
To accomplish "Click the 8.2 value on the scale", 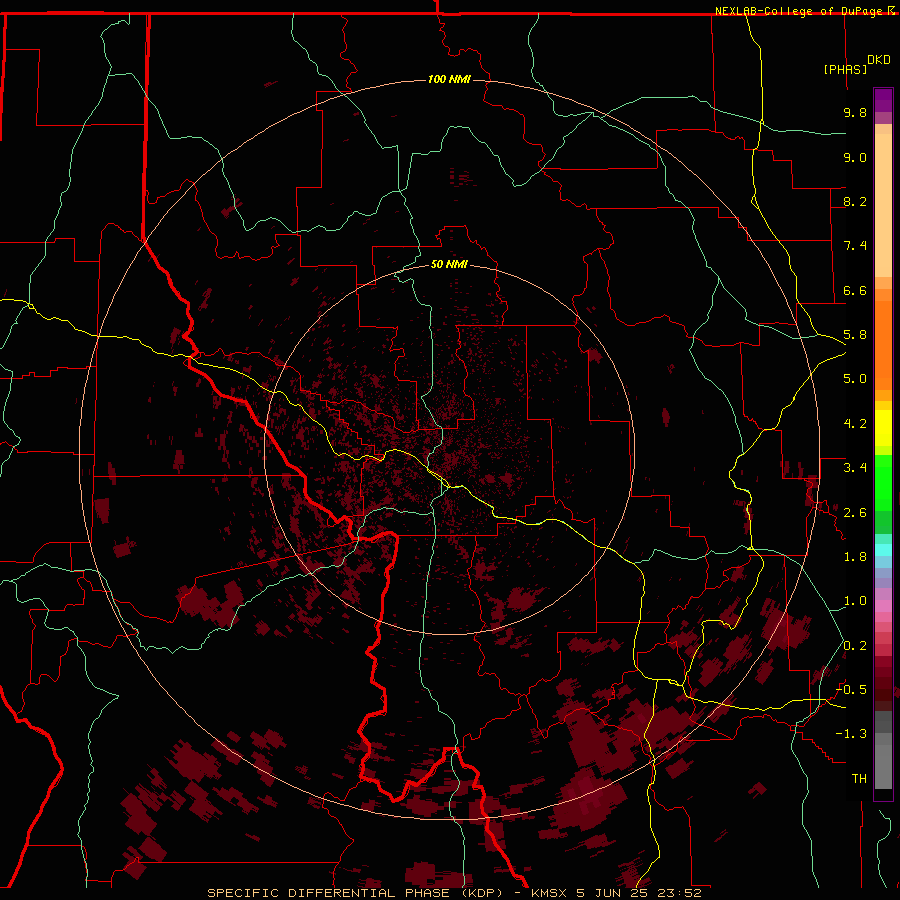I will 855,201.
